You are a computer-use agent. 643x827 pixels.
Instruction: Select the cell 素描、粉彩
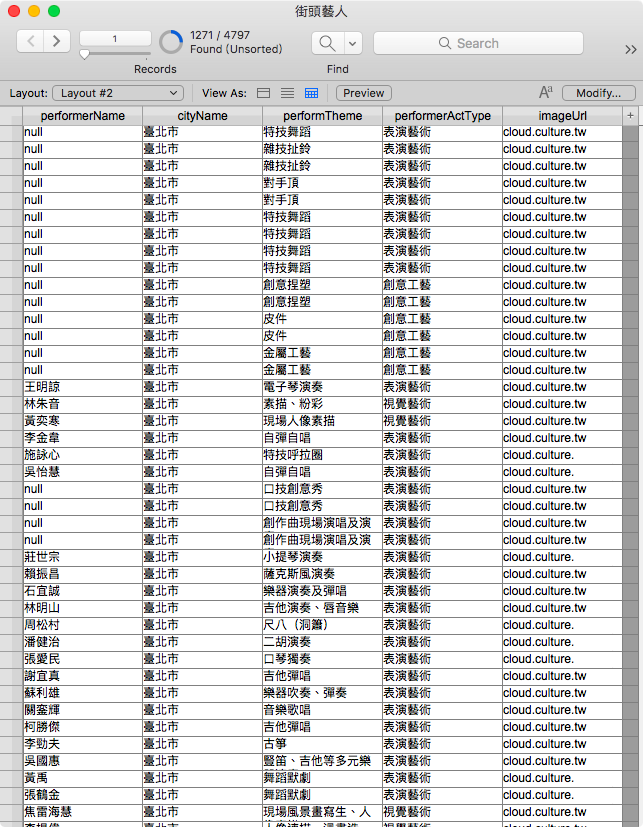click(x=322, y=404)
